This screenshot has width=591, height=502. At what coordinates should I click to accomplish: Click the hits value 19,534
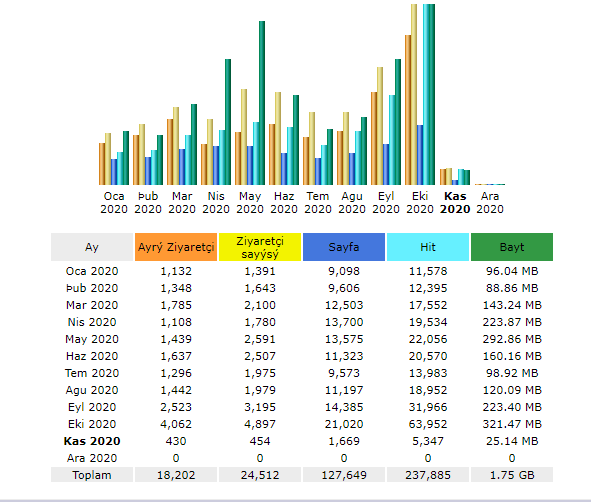428,322
